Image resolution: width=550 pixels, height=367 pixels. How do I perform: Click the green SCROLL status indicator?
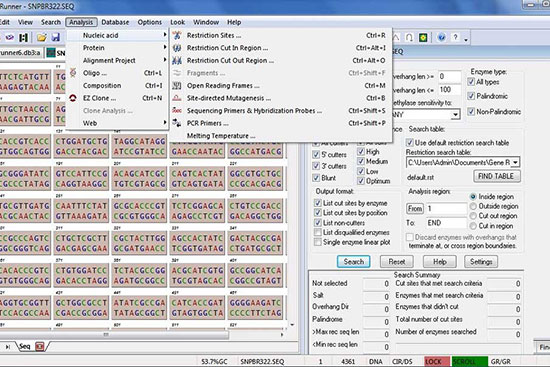tap(469, 361)
